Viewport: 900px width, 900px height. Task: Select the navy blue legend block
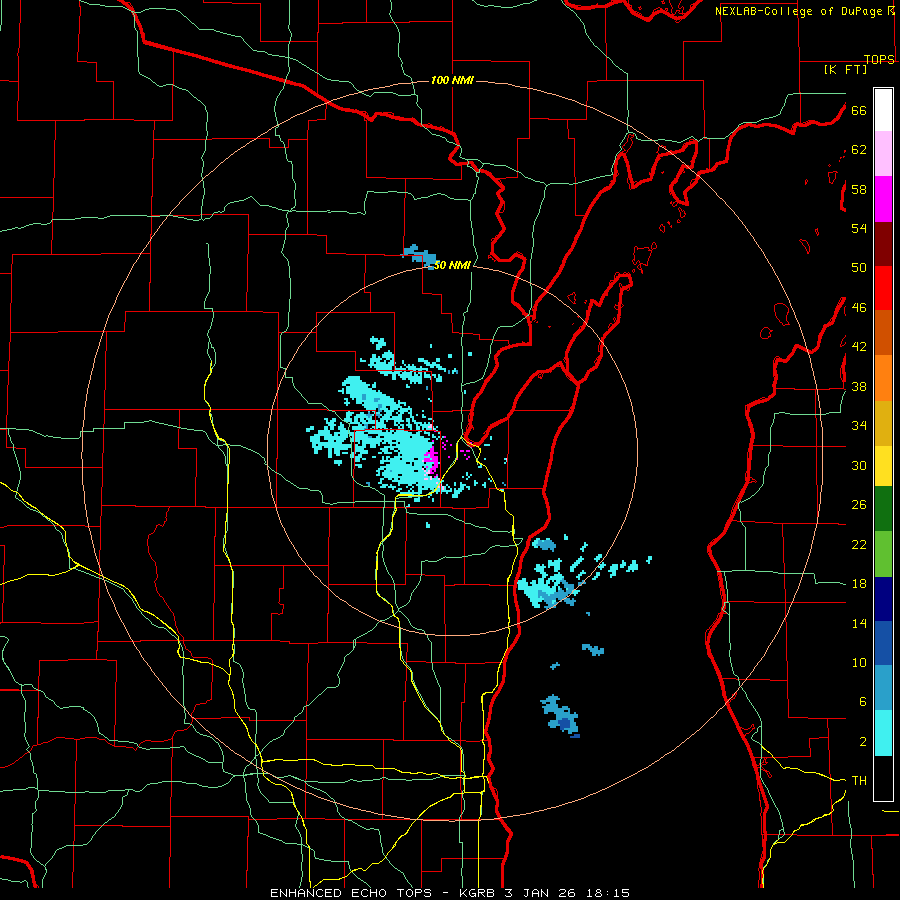coord(883,599)
